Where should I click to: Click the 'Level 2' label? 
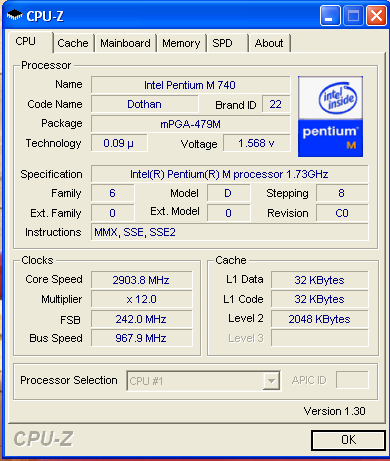pos(246,318)
